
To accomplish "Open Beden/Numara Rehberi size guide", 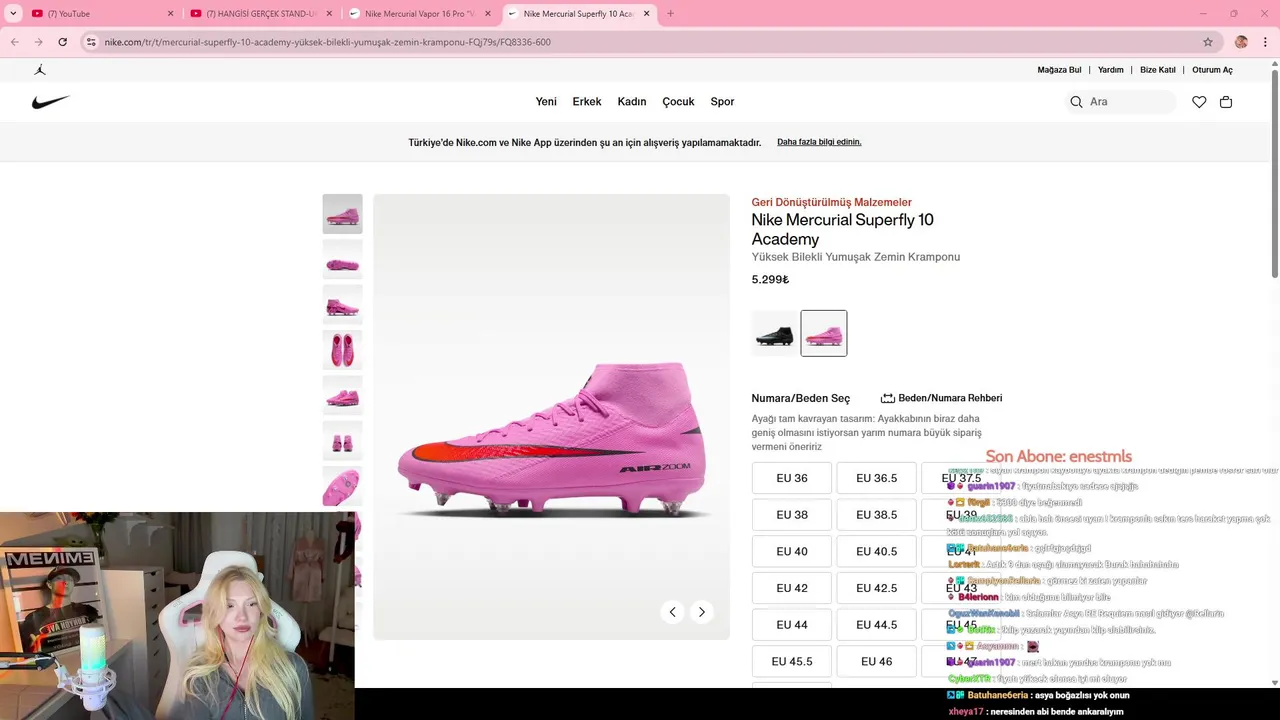I will (x=941, y=398).
